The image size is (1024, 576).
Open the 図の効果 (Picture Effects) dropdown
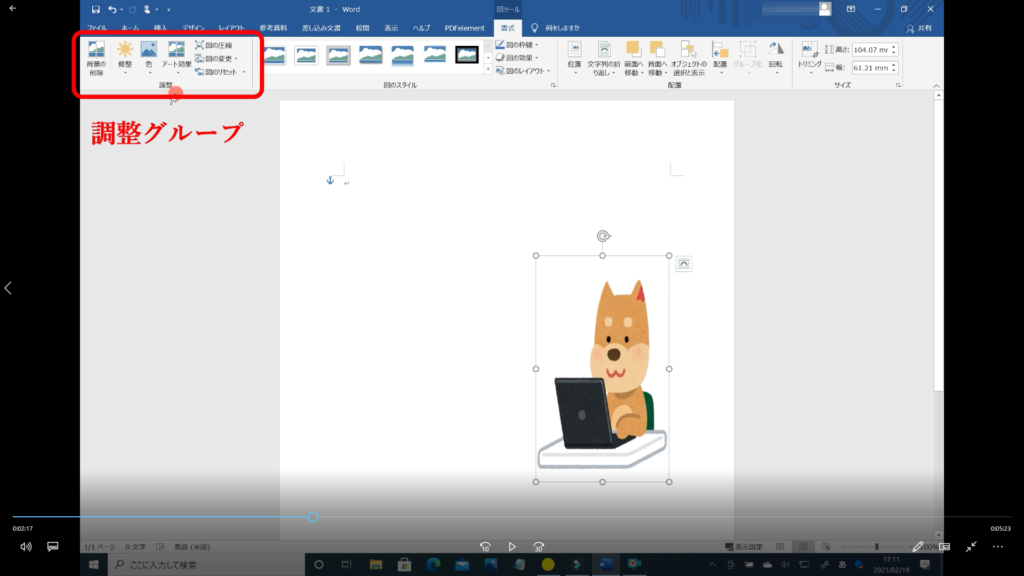pyautogui.click(x=518, y=58)
